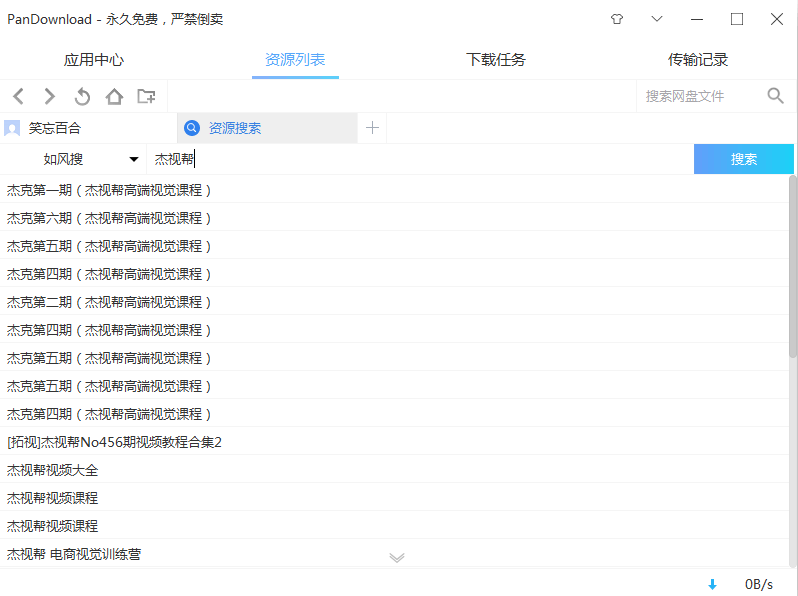The width and height of the screenshot is (798, 596).
Task: Click the magnifier search icon
Action: (x=776, y=96)
